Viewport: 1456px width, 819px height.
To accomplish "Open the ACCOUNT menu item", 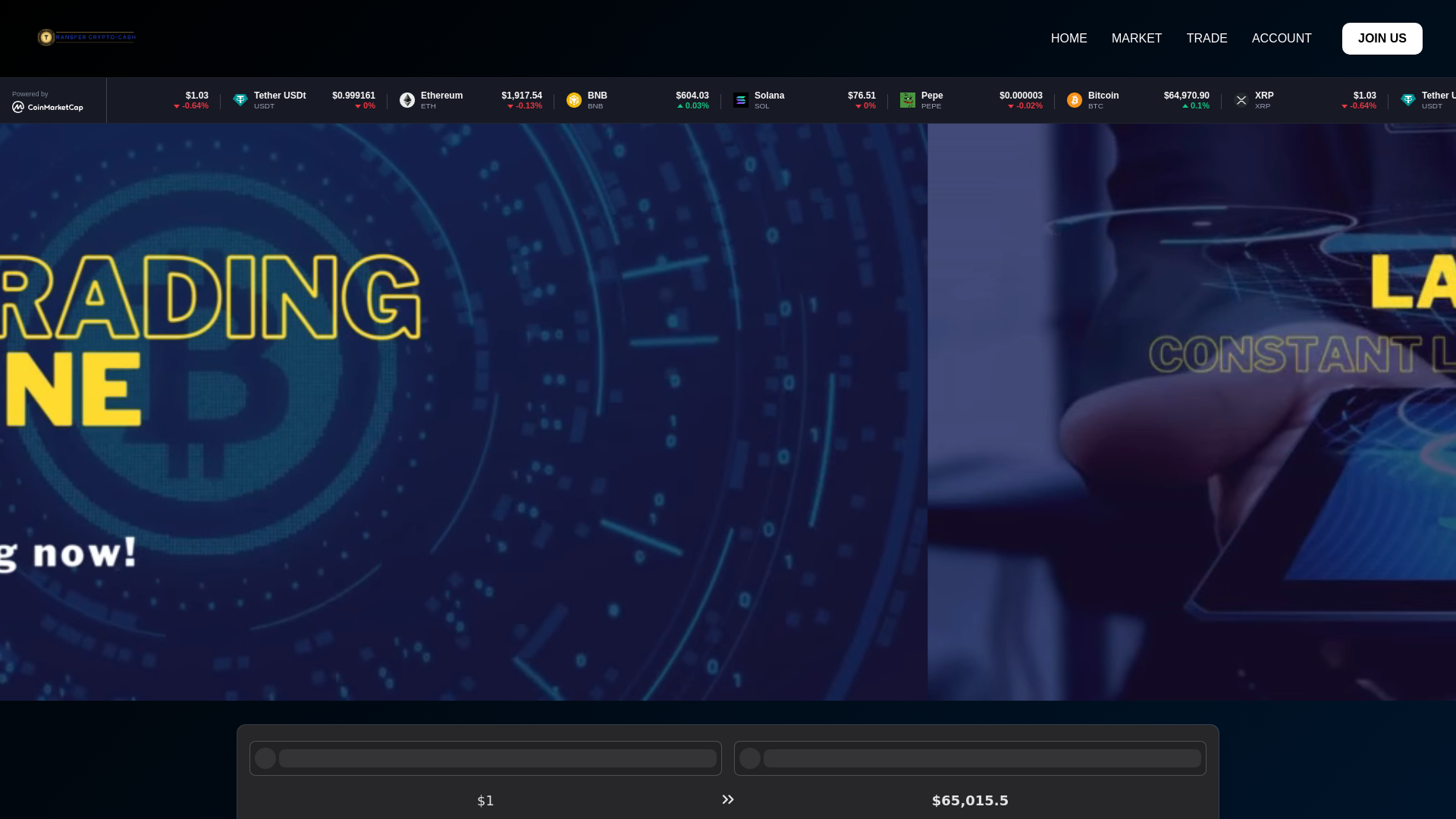I will coord(1282,38).
